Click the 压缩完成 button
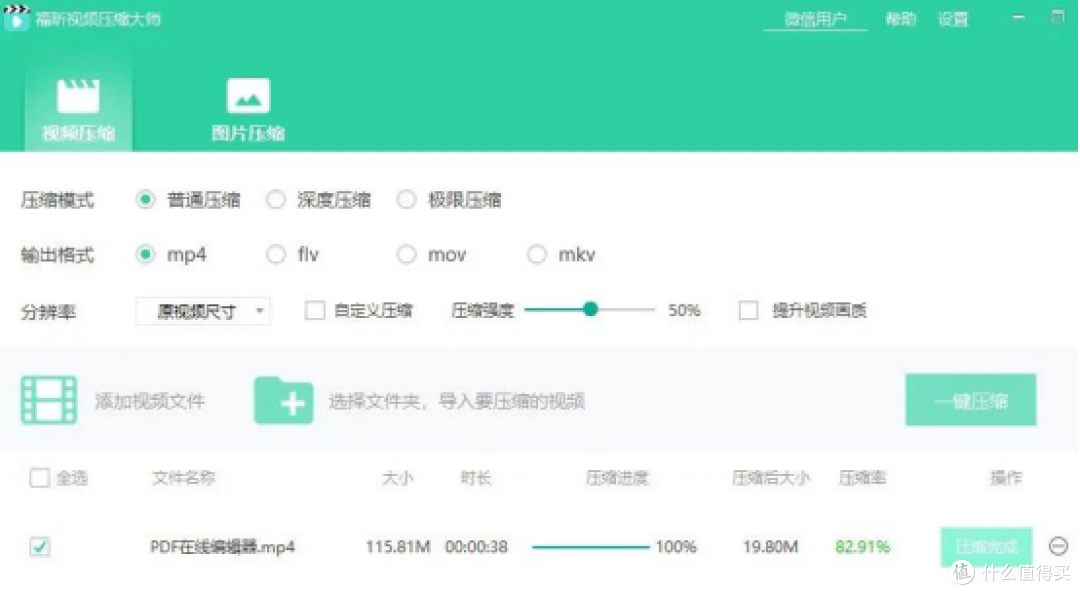 pyautogui.click(x=986, y=547)
